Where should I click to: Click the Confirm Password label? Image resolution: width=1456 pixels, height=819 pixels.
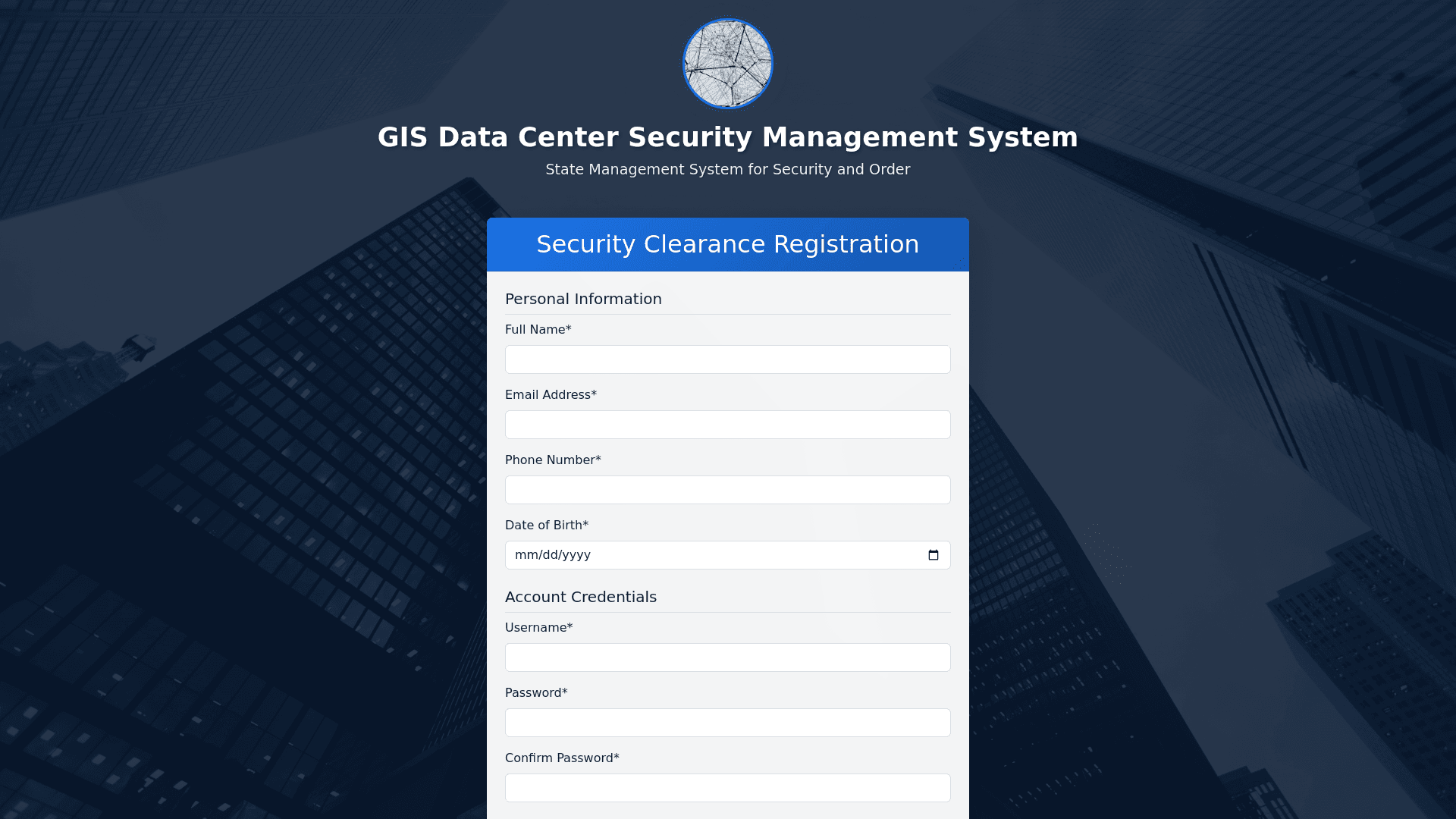(x=562, y=758)
